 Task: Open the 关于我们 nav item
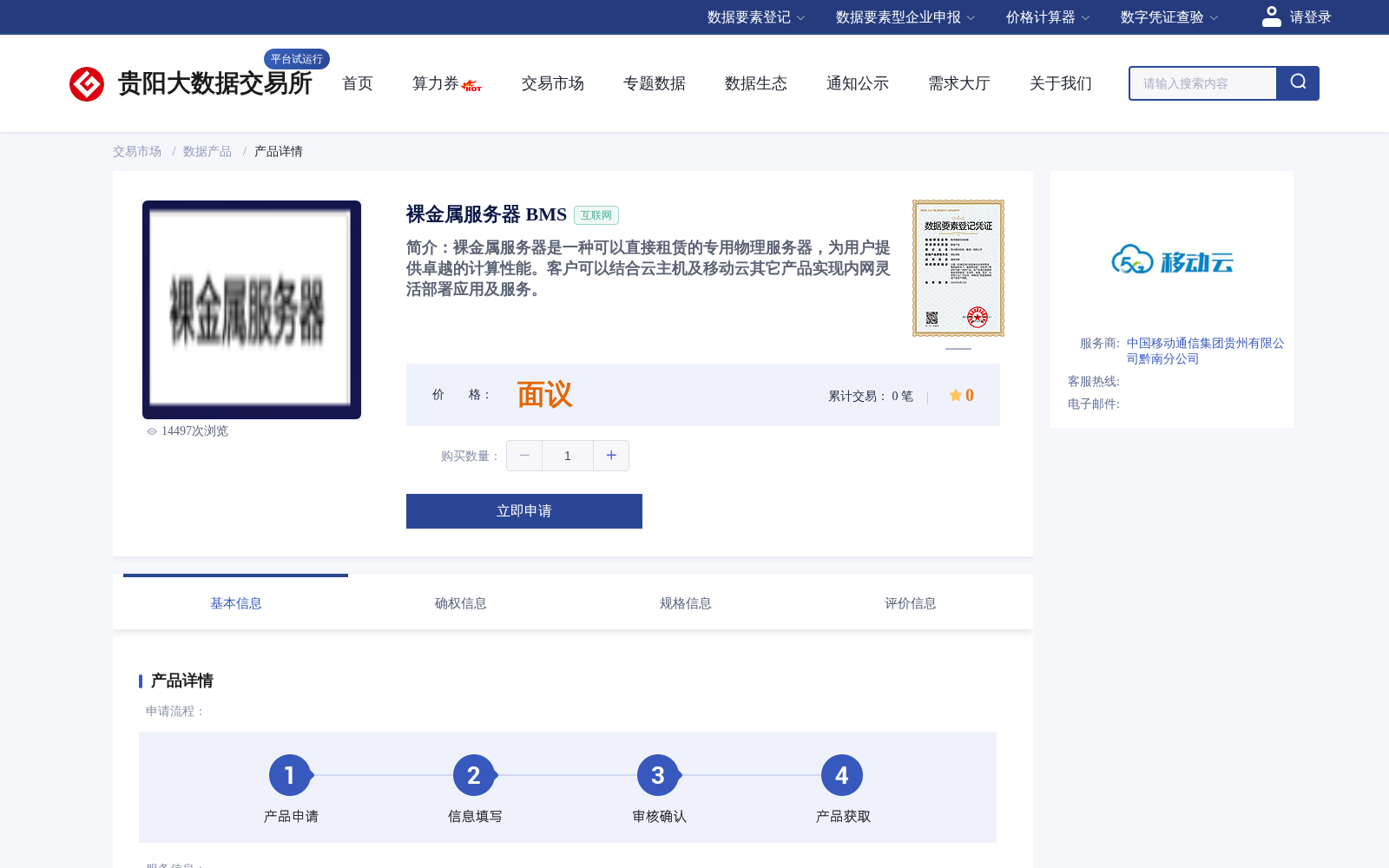tap(1061, 83)
